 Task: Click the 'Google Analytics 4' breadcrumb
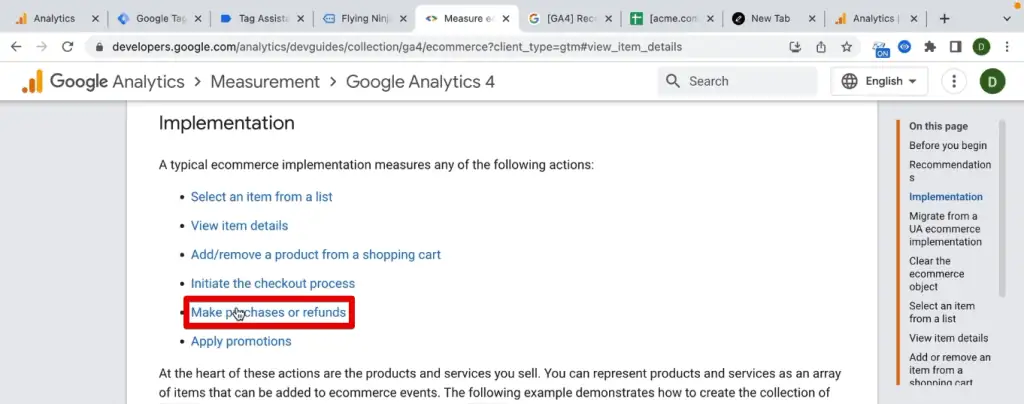(420, 82)
